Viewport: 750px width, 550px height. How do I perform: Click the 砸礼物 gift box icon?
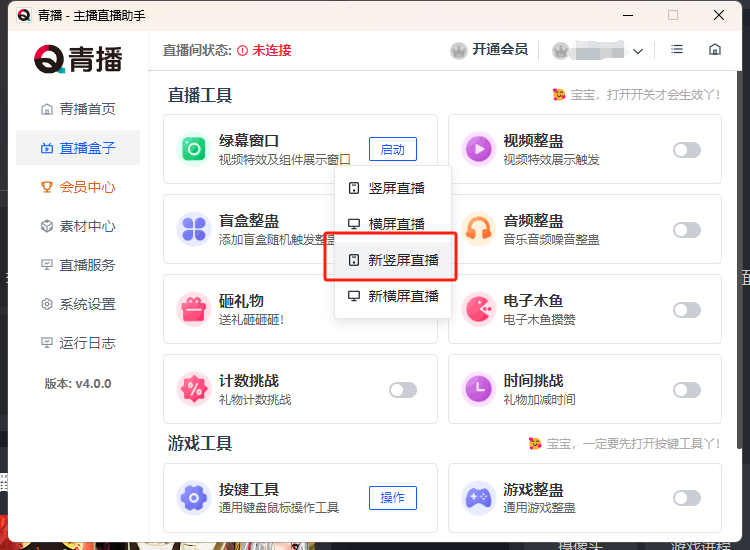click(194, 309)
